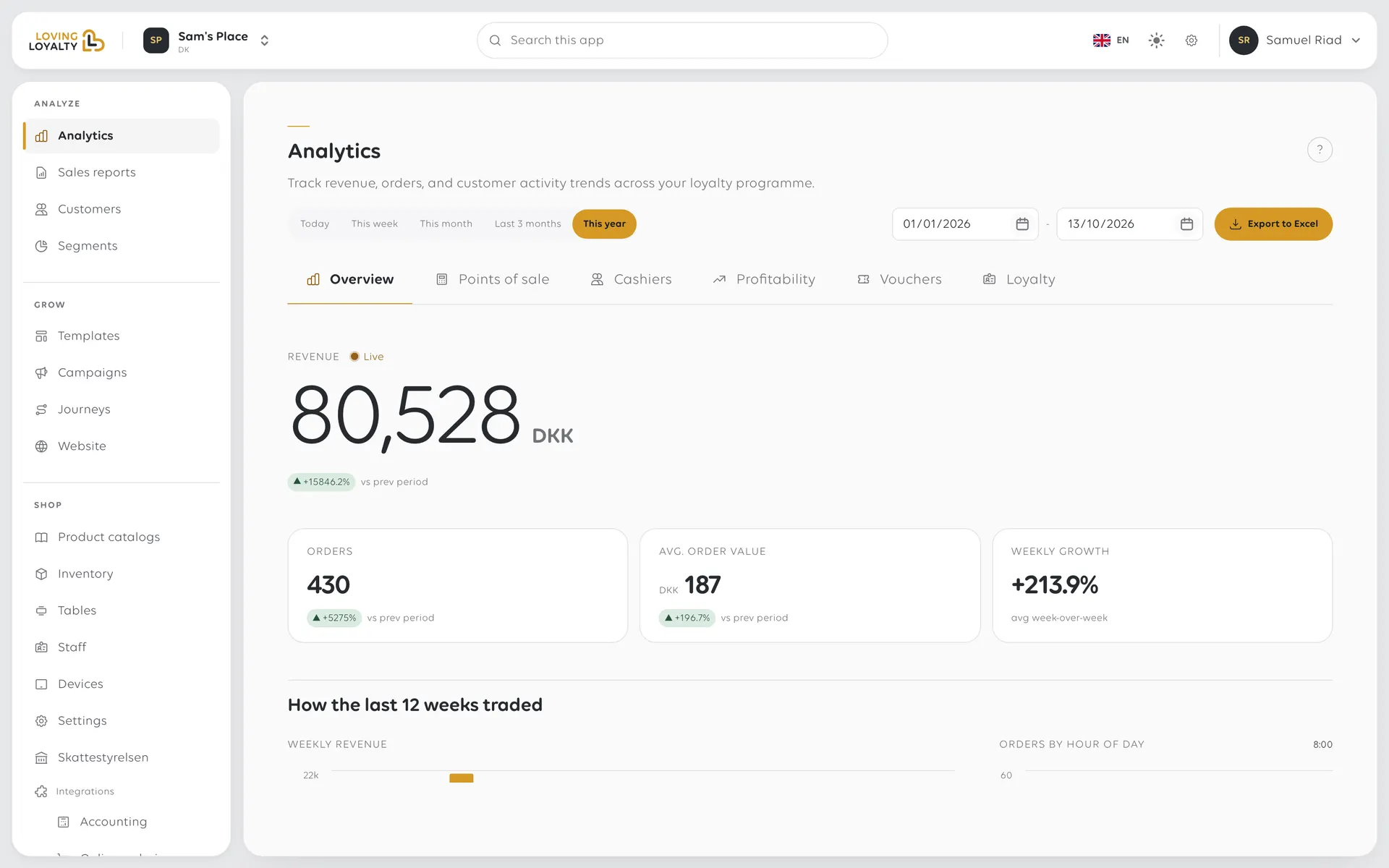1389x868 pixels.
Task: Open Sales reports in sidebar
Action: click(x=122, y=172)
